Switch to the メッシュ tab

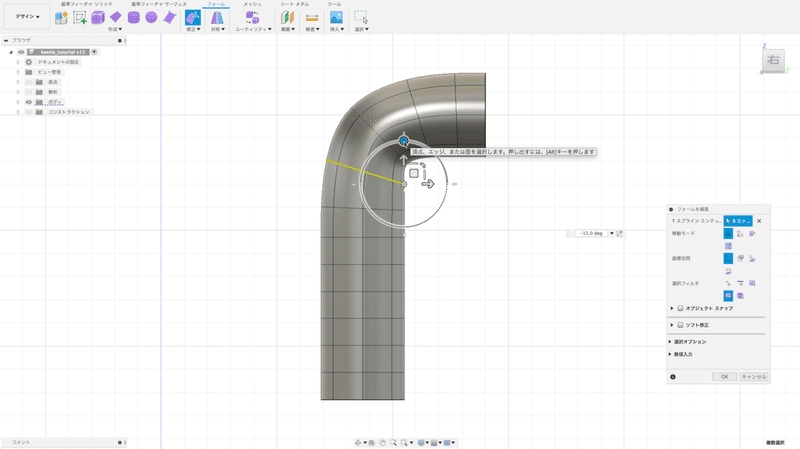[252, 4]
